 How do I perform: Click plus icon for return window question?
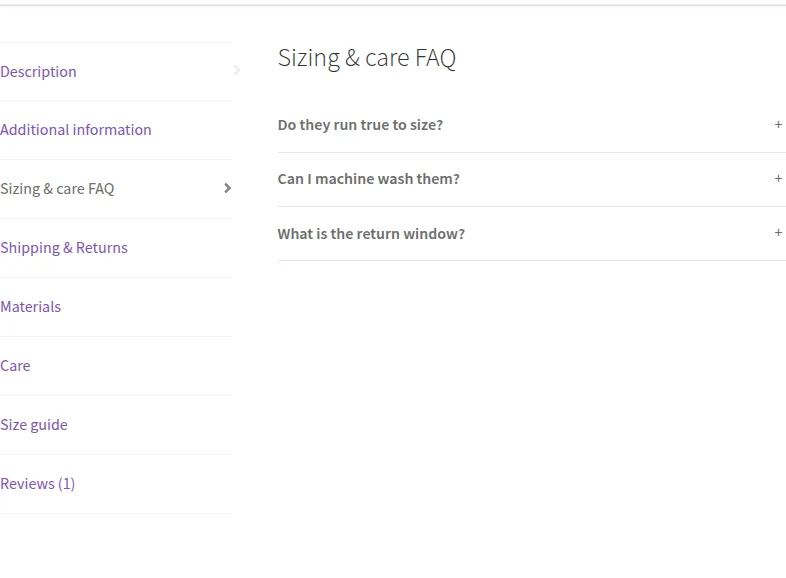pos(778,233)
